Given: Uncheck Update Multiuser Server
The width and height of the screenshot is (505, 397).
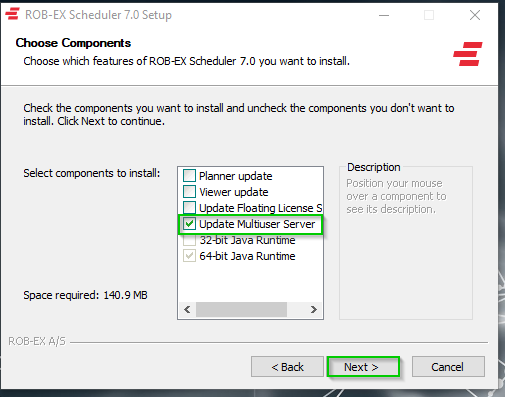Looking at the screenshot, I should point(189,224).
